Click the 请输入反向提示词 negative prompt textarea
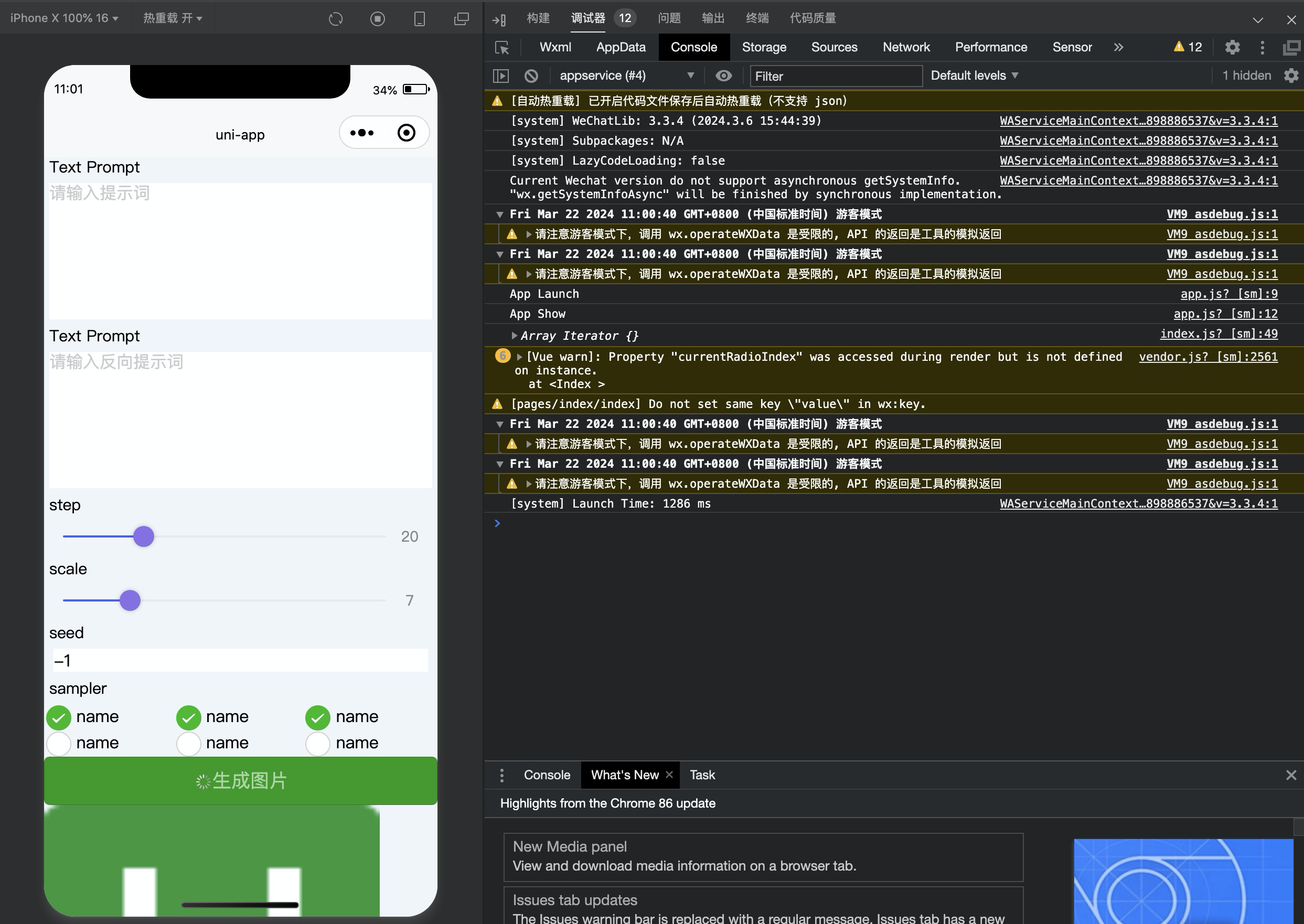The width and height of the screenshot is (1304, 924). tap(240, 420)
